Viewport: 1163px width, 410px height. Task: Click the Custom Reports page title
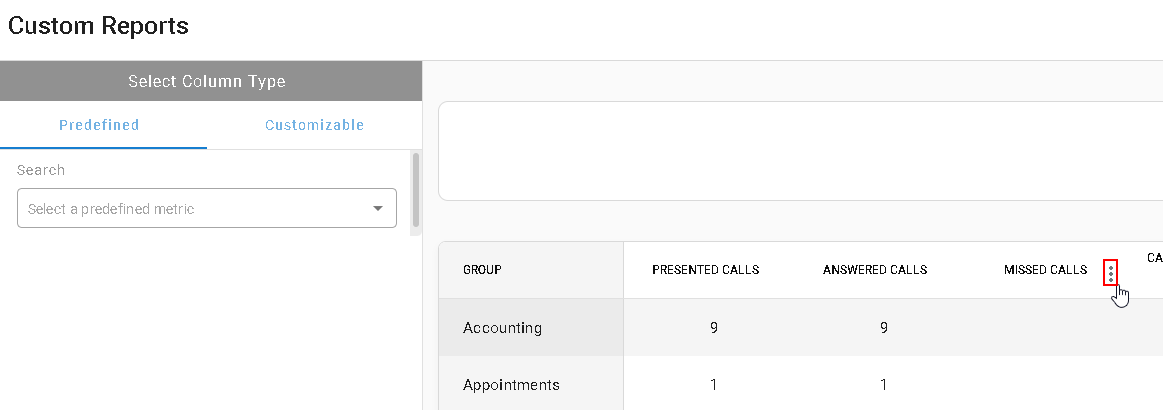98,26
